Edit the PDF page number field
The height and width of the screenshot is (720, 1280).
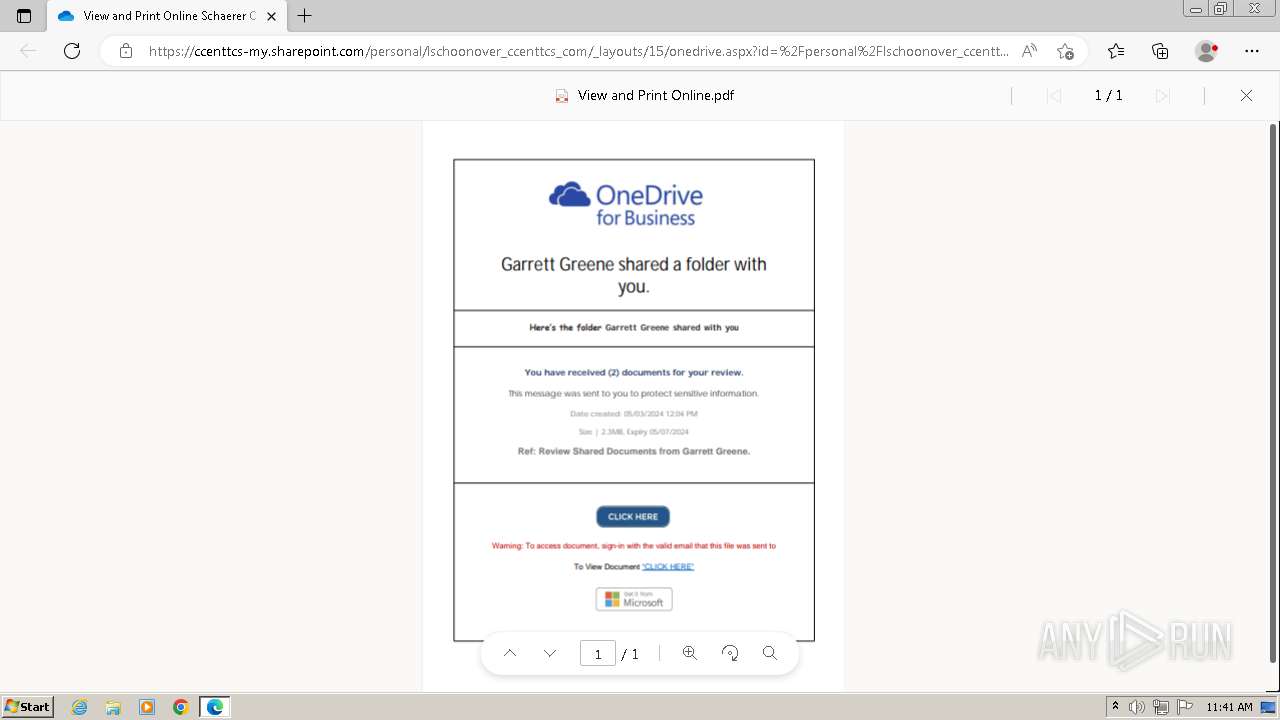click(598, 654)
